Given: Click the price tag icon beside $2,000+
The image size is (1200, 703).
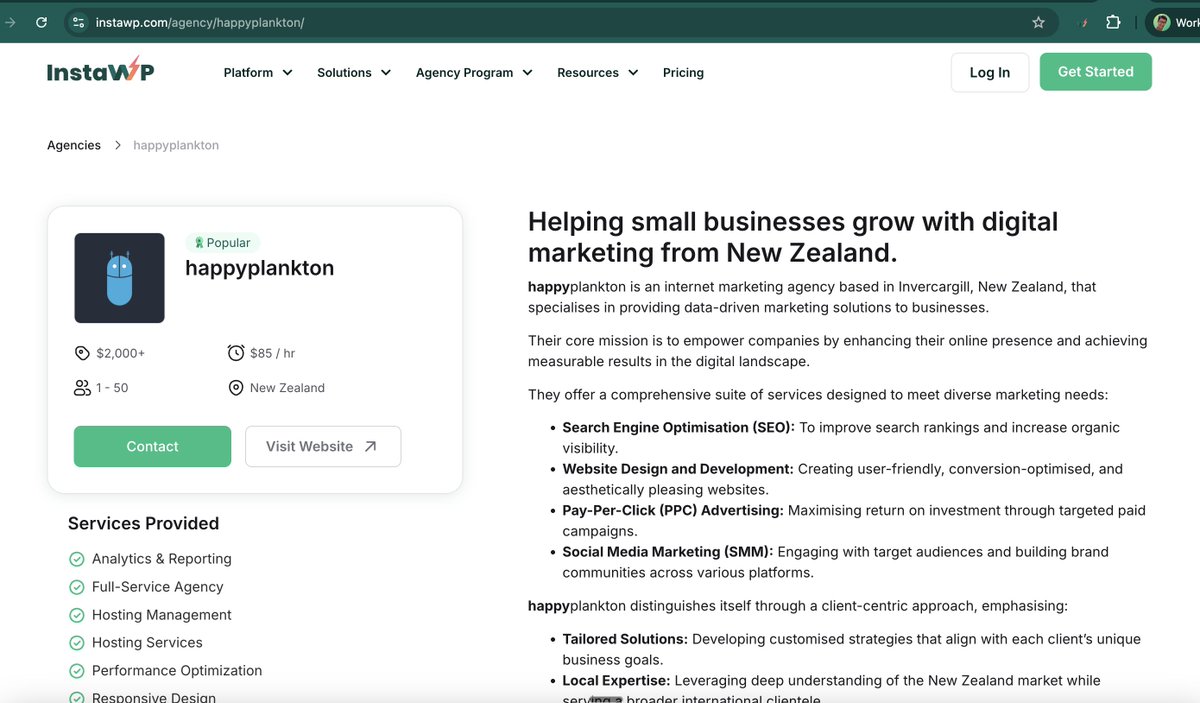Looking at the screenshot, I should (82, 353).
